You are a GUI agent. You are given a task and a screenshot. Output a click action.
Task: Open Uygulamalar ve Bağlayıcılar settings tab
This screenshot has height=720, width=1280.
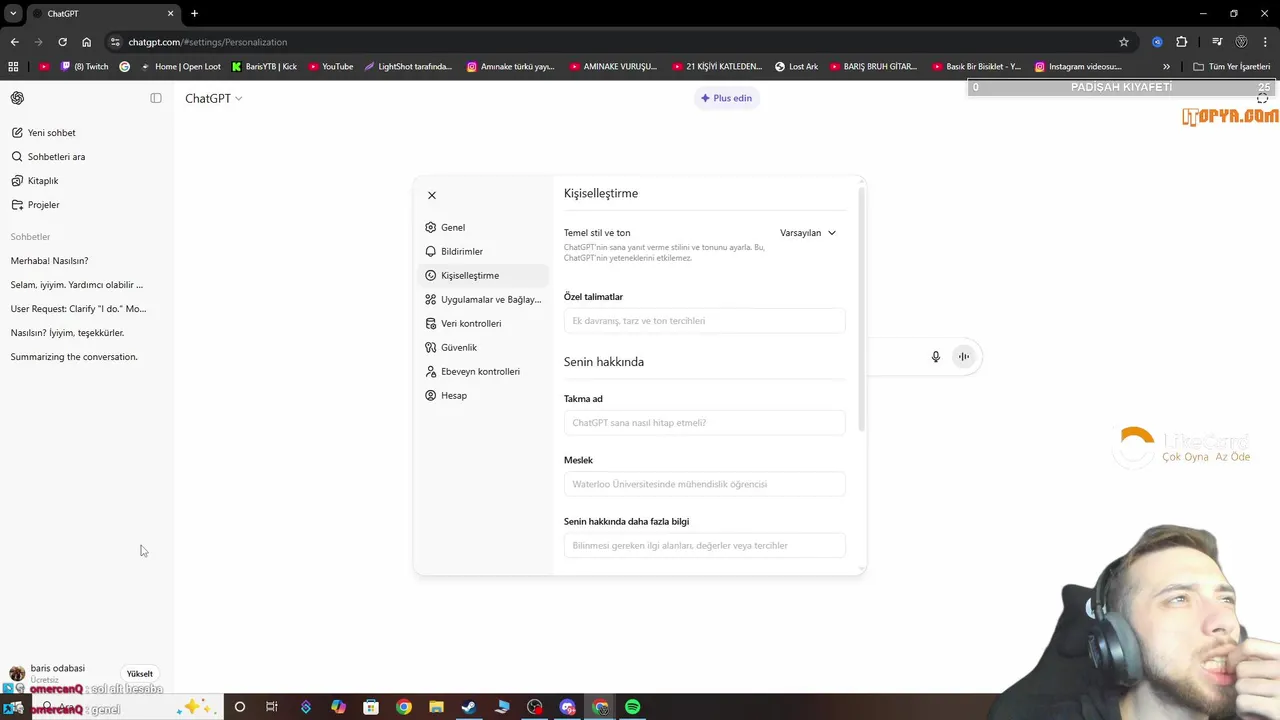coord(484,299)
